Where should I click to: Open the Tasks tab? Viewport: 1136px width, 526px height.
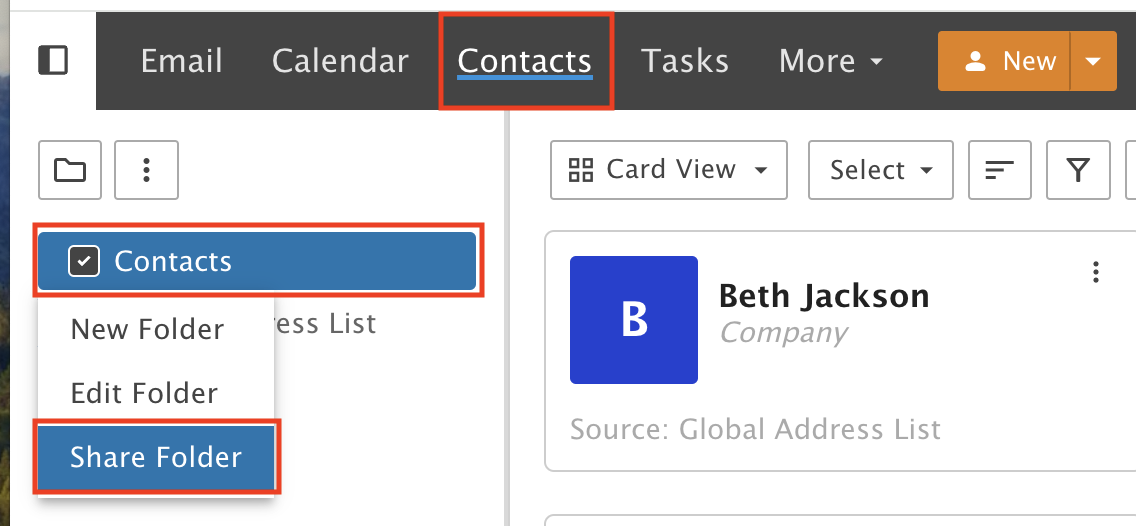click(x=685, y=61)
